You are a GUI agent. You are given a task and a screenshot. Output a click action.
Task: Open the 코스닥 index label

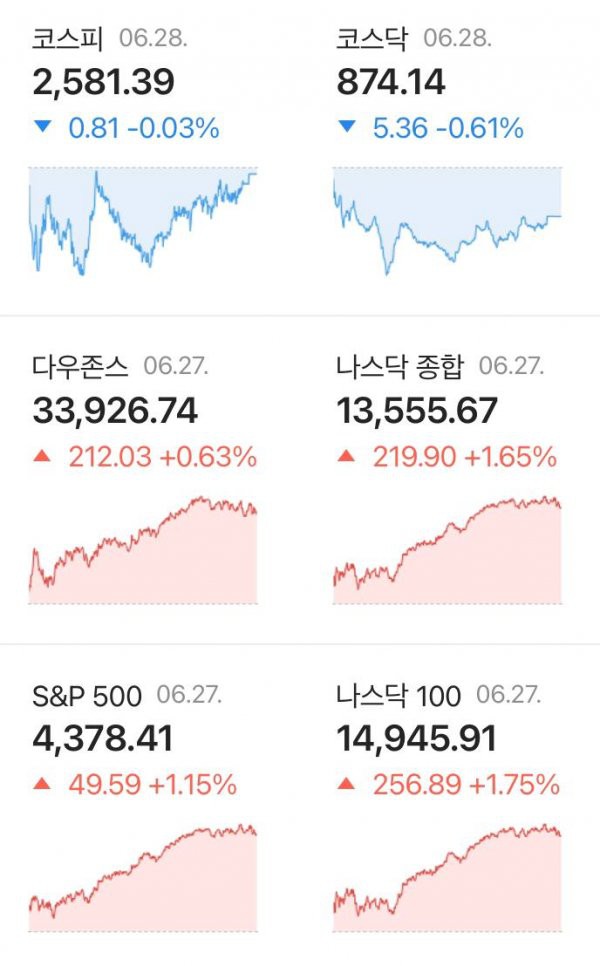(371, 38)
